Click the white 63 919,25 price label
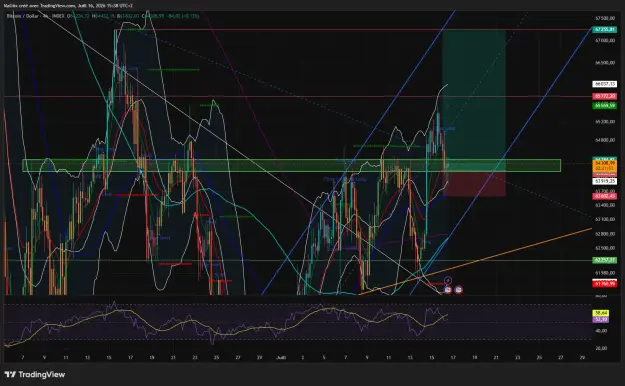625x386 pixels. pyautogui.click(x=604, y=181)
